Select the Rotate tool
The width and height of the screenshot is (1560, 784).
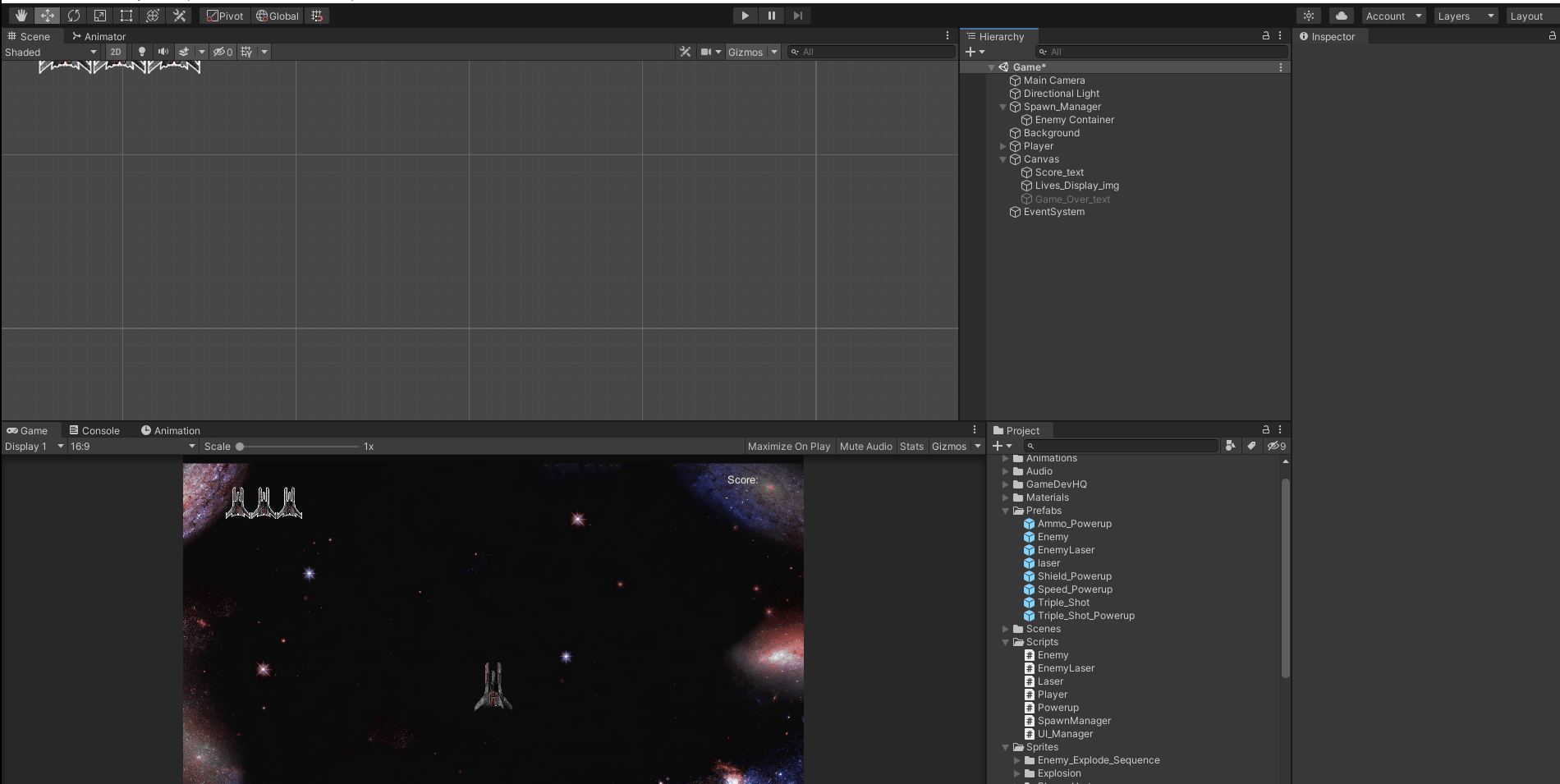74,16
